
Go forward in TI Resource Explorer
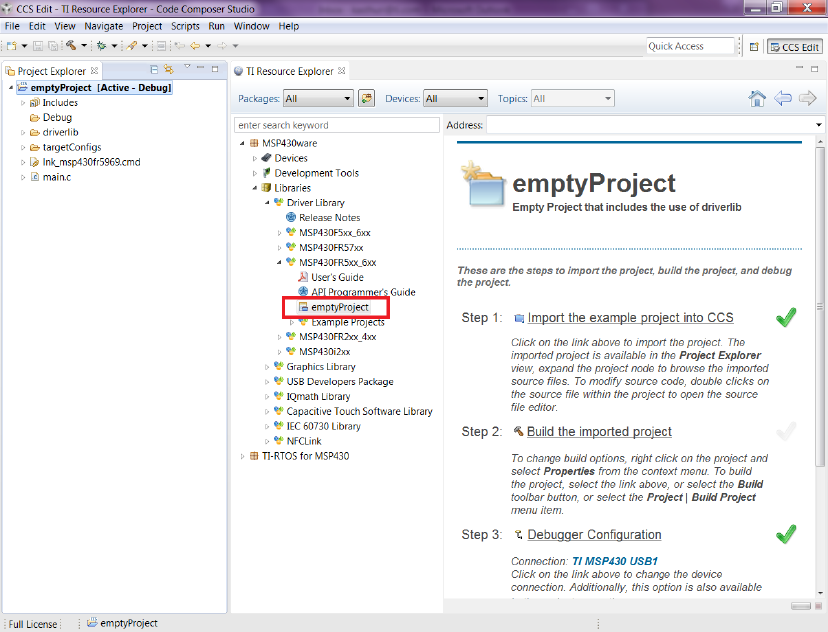click(x=807, y=98)
